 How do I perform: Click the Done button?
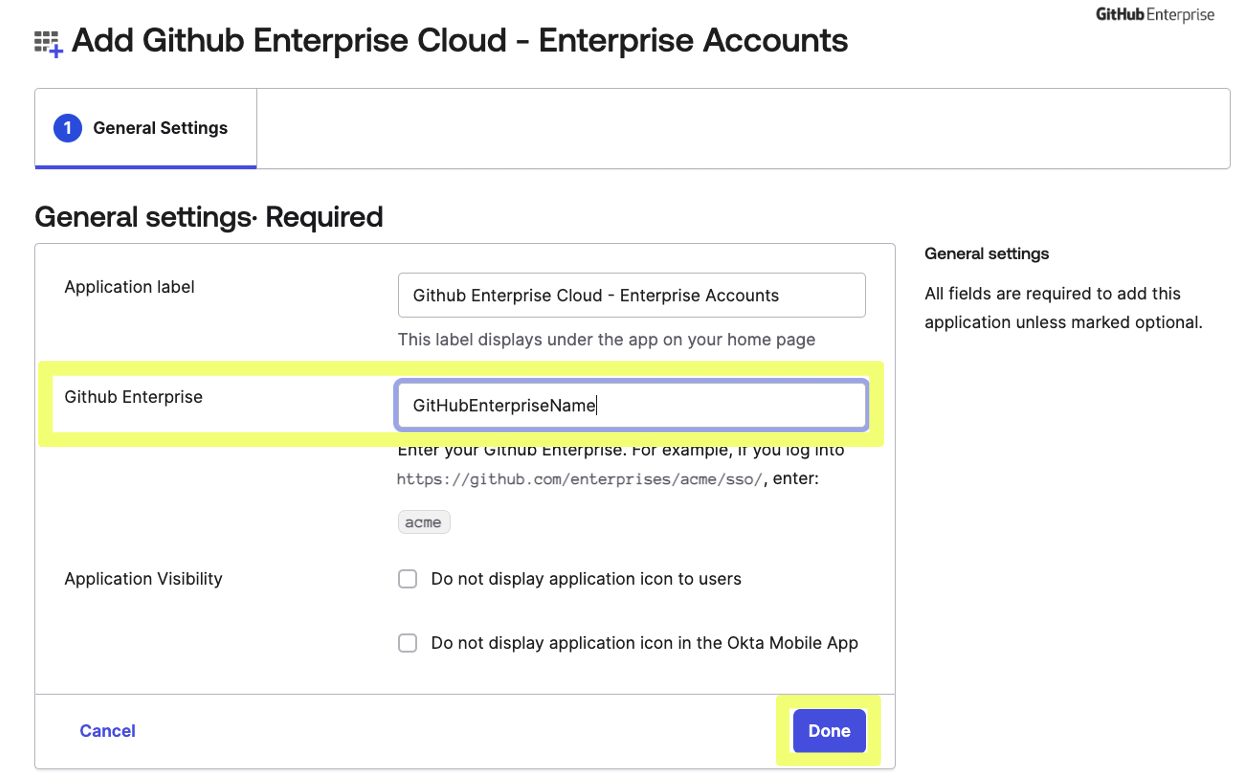click(x=829, y=731)
